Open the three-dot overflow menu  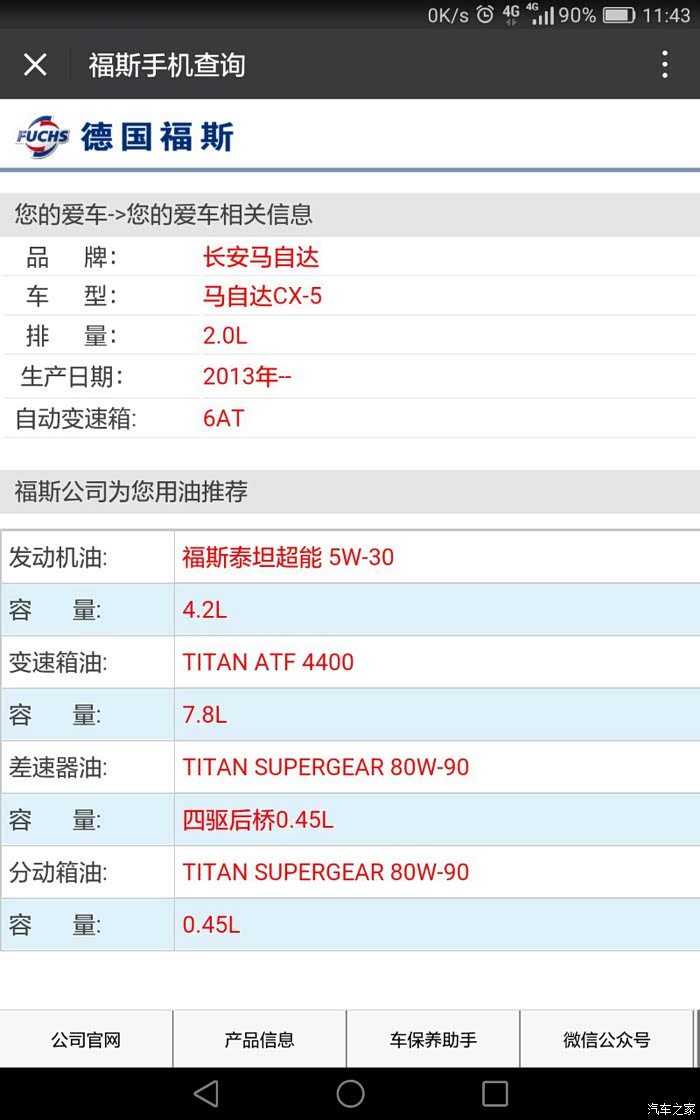click(x=665, y=65)
